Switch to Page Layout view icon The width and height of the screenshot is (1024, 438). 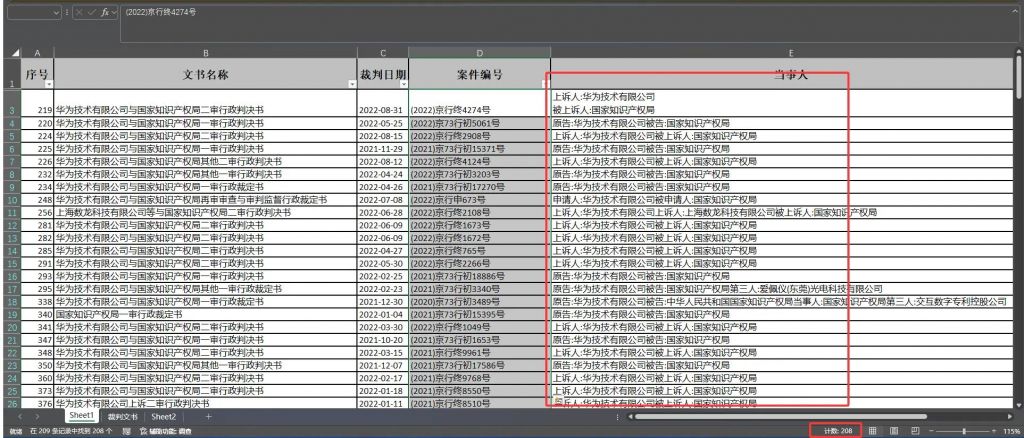(894, 431)
